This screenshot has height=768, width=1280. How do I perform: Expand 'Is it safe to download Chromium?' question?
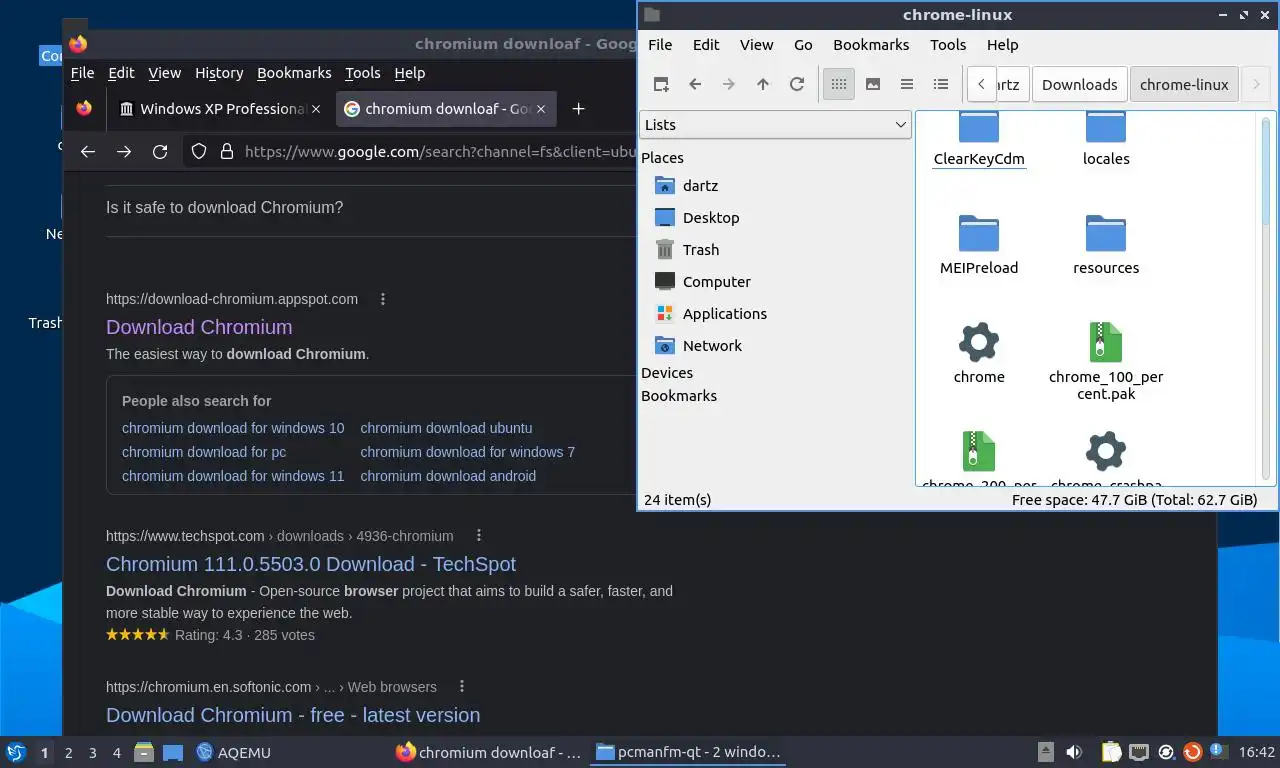point(372,207)
